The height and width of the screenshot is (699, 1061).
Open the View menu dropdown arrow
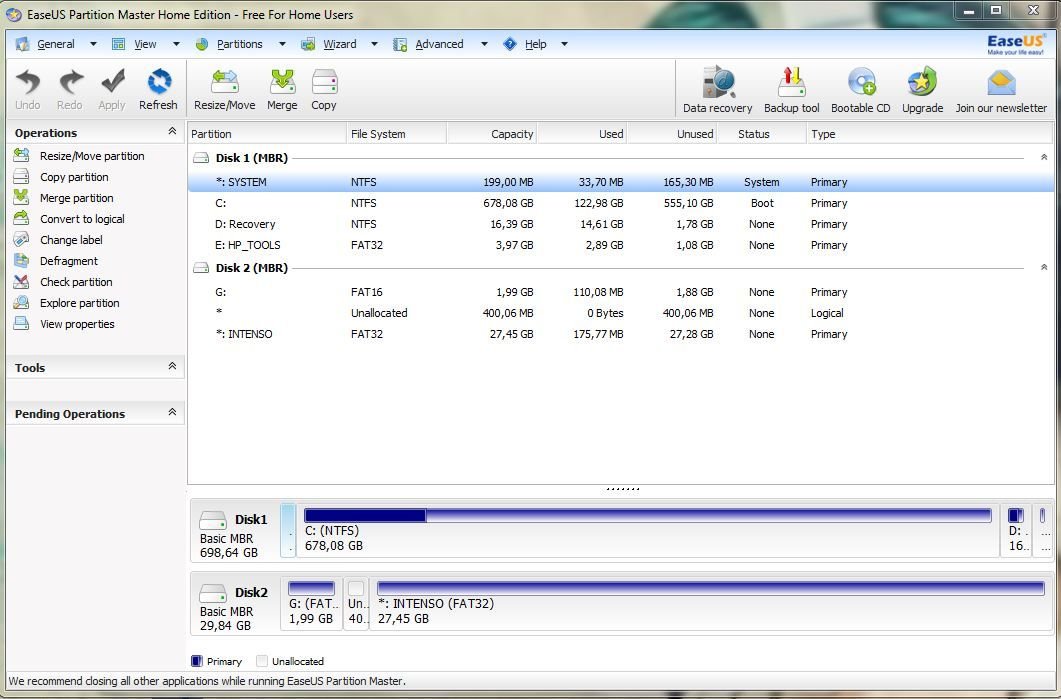click(x=176, y=44)
